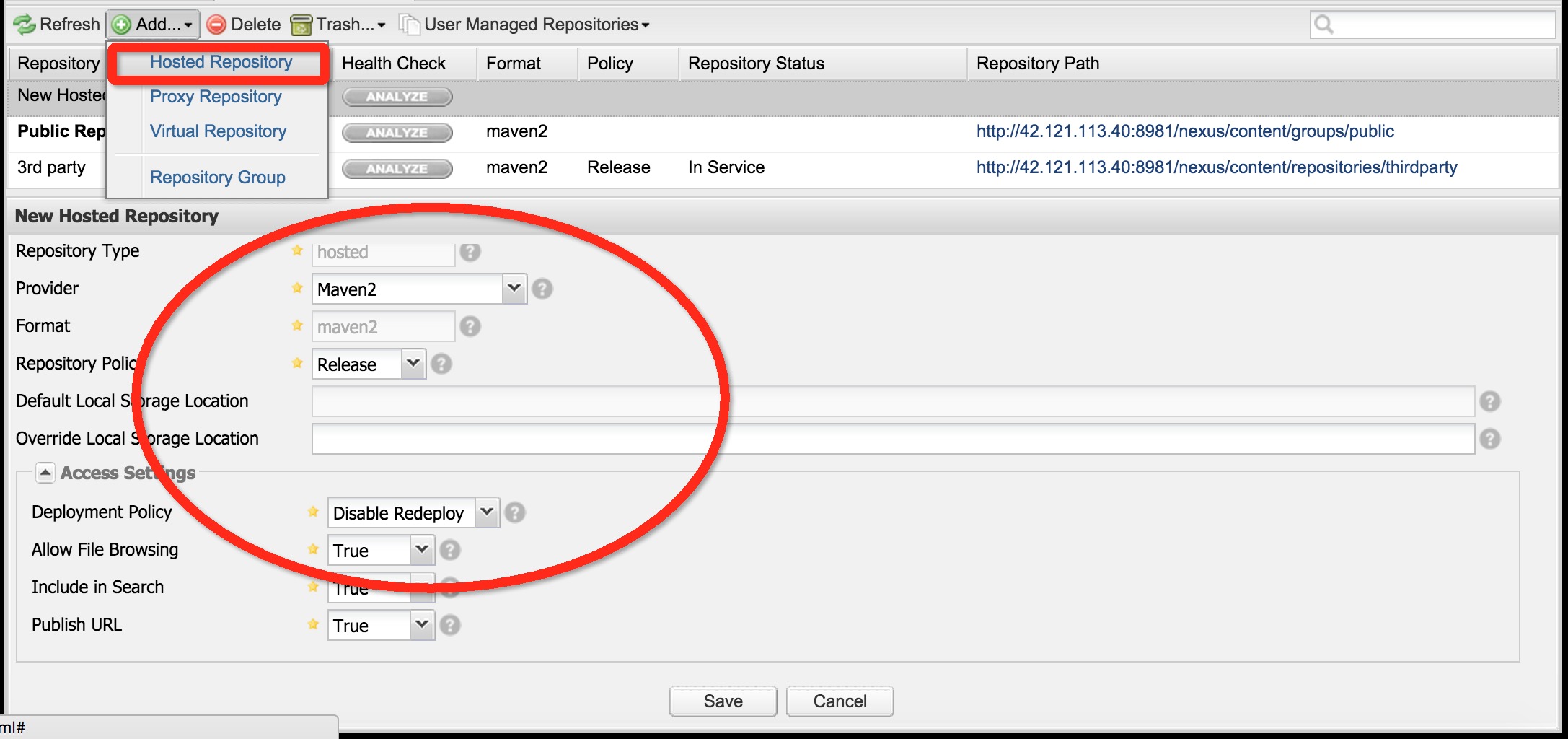
Task: Click the Default Local Storage Location field
Action: click(893, 402)
